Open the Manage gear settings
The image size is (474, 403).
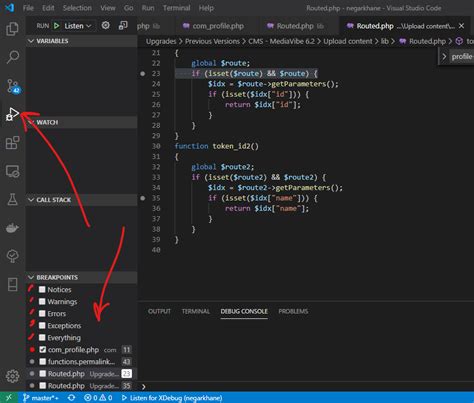pyautogui.click(x=12, y=376)
